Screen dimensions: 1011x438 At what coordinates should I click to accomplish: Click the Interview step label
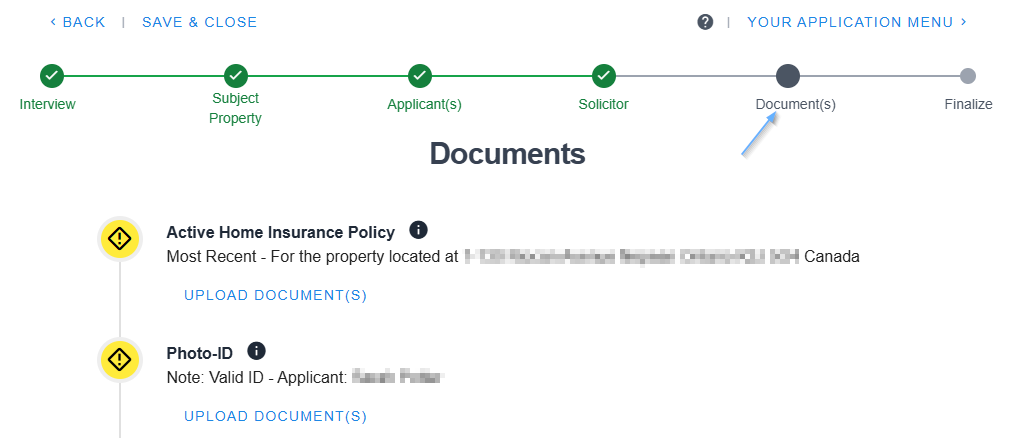click(48, 104)
